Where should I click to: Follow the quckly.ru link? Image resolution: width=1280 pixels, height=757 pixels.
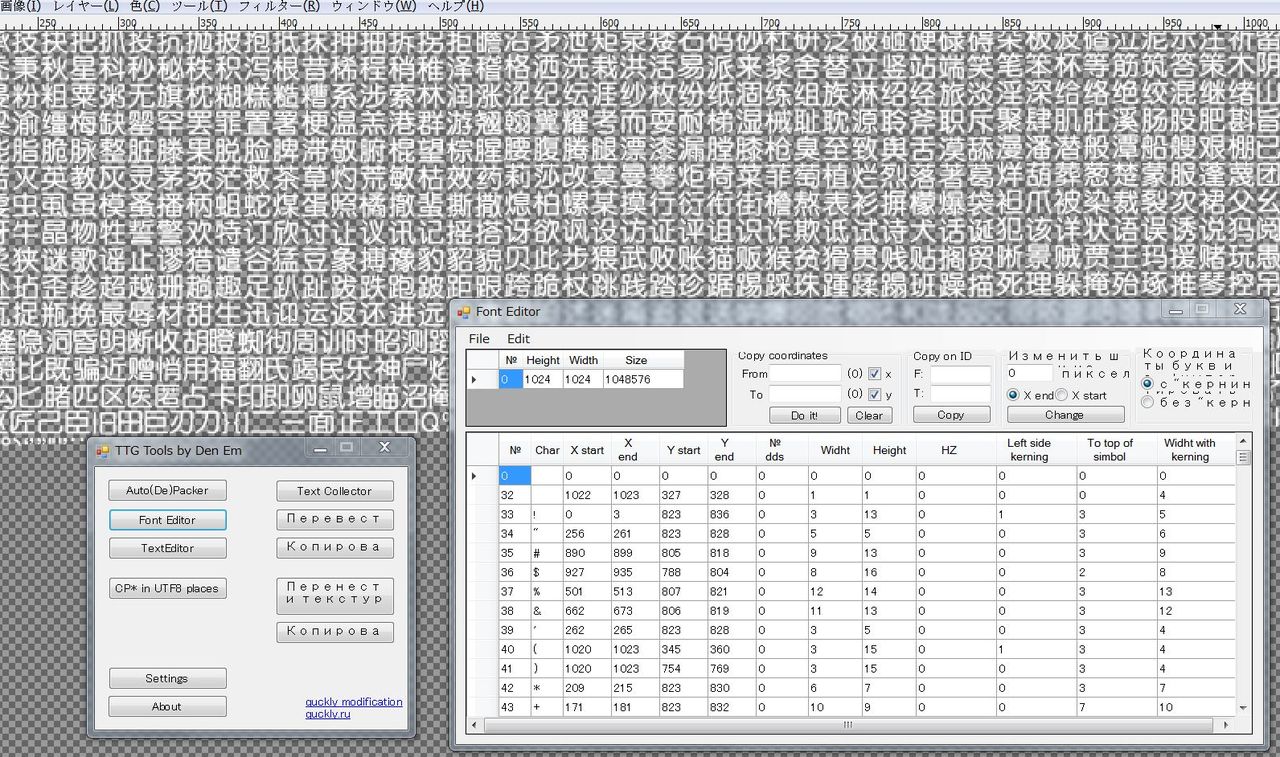click(x=328, y=714)
